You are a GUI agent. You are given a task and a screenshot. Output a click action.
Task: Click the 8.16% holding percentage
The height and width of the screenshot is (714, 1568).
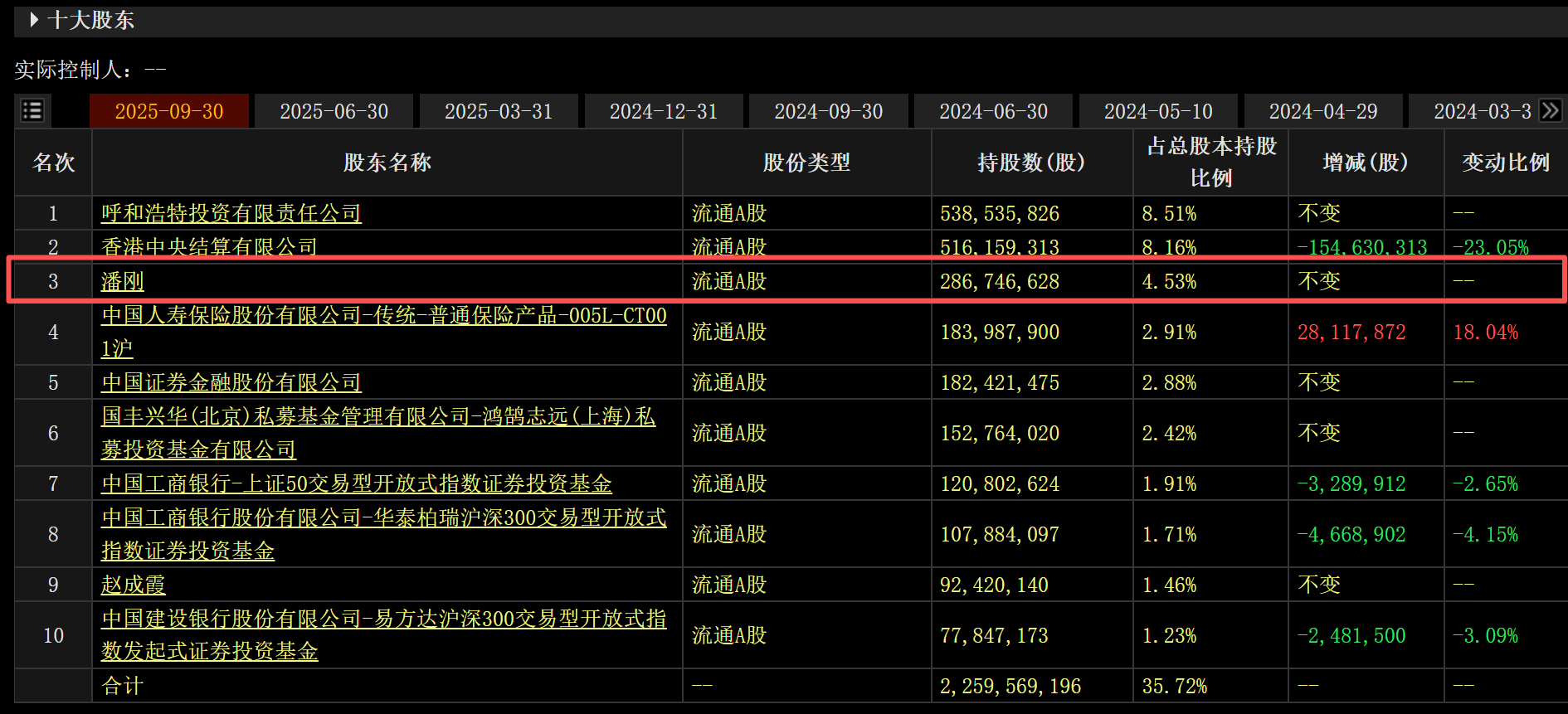coord(1169,247)
